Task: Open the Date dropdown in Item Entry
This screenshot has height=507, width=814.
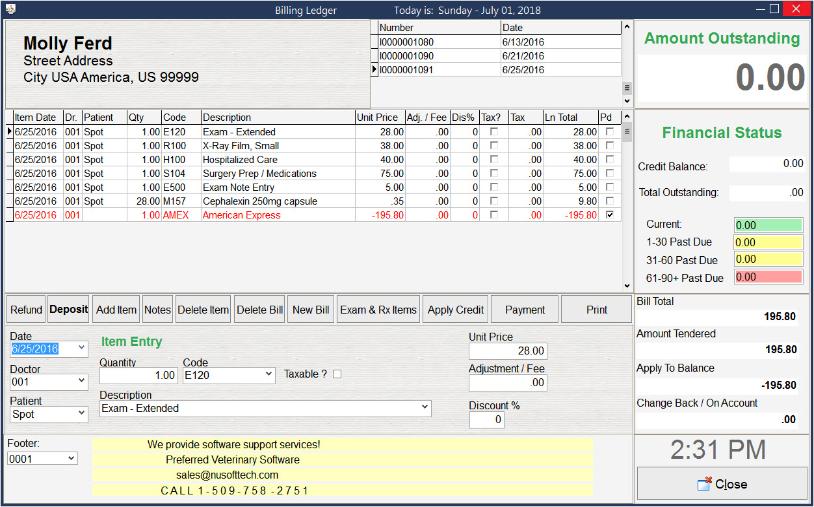Action: (x=80, y=349)
